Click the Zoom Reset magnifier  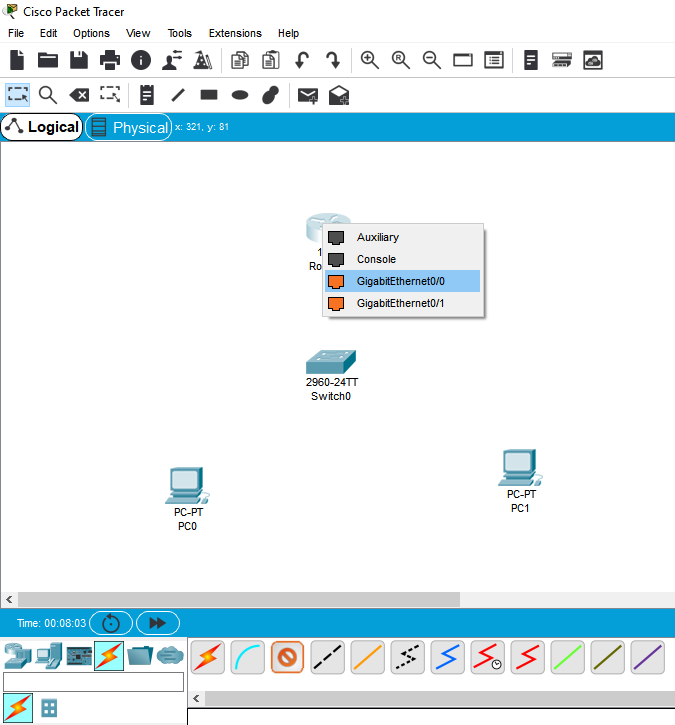pyautogui.click(x=400, y=60)
